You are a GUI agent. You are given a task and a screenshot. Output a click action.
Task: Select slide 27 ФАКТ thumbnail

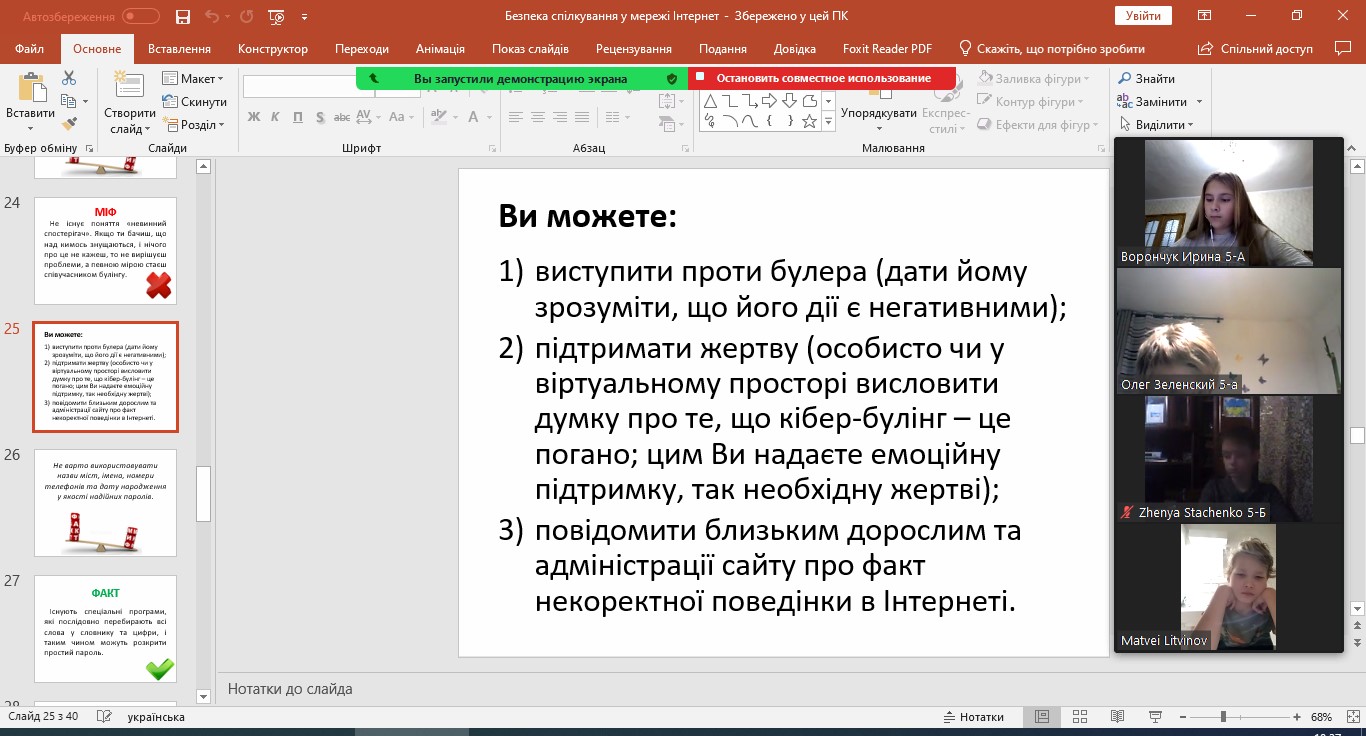105,630
